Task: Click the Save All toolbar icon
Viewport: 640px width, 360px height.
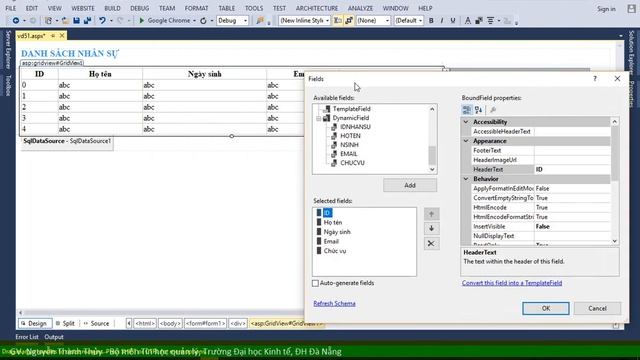Action: [87, 20]
